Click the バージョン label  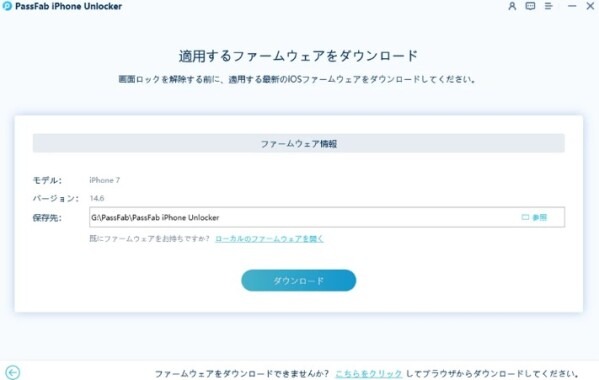(56, 198)
